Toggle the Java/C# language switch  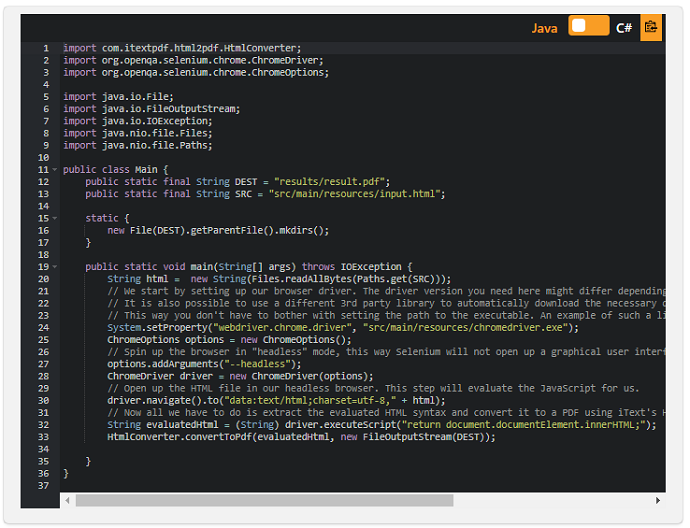(588, 27)
